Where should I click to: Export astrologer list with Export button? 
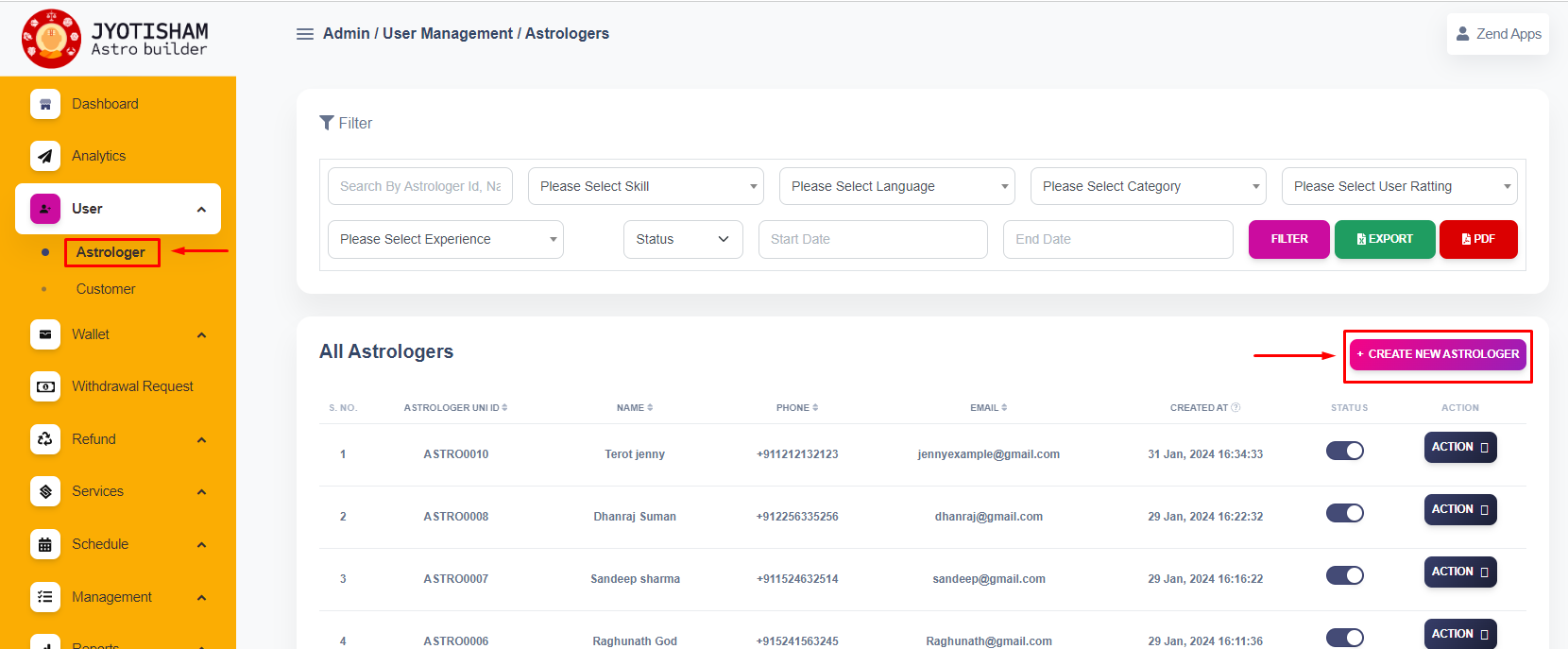(x=1385, y=239)
